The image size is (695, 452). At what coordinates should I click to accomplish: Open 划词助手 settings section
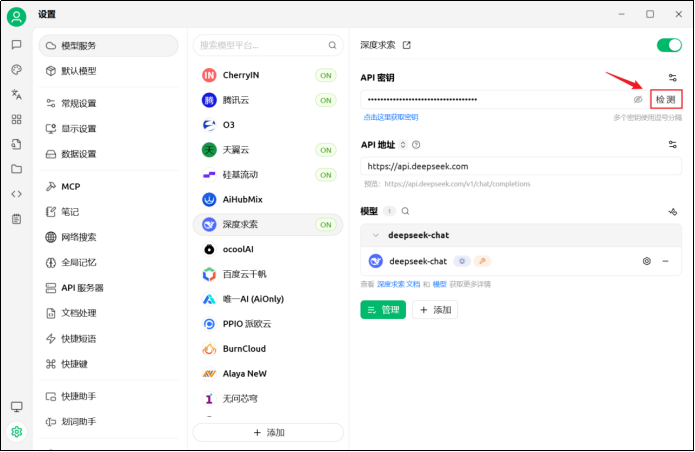coord(109,421)
